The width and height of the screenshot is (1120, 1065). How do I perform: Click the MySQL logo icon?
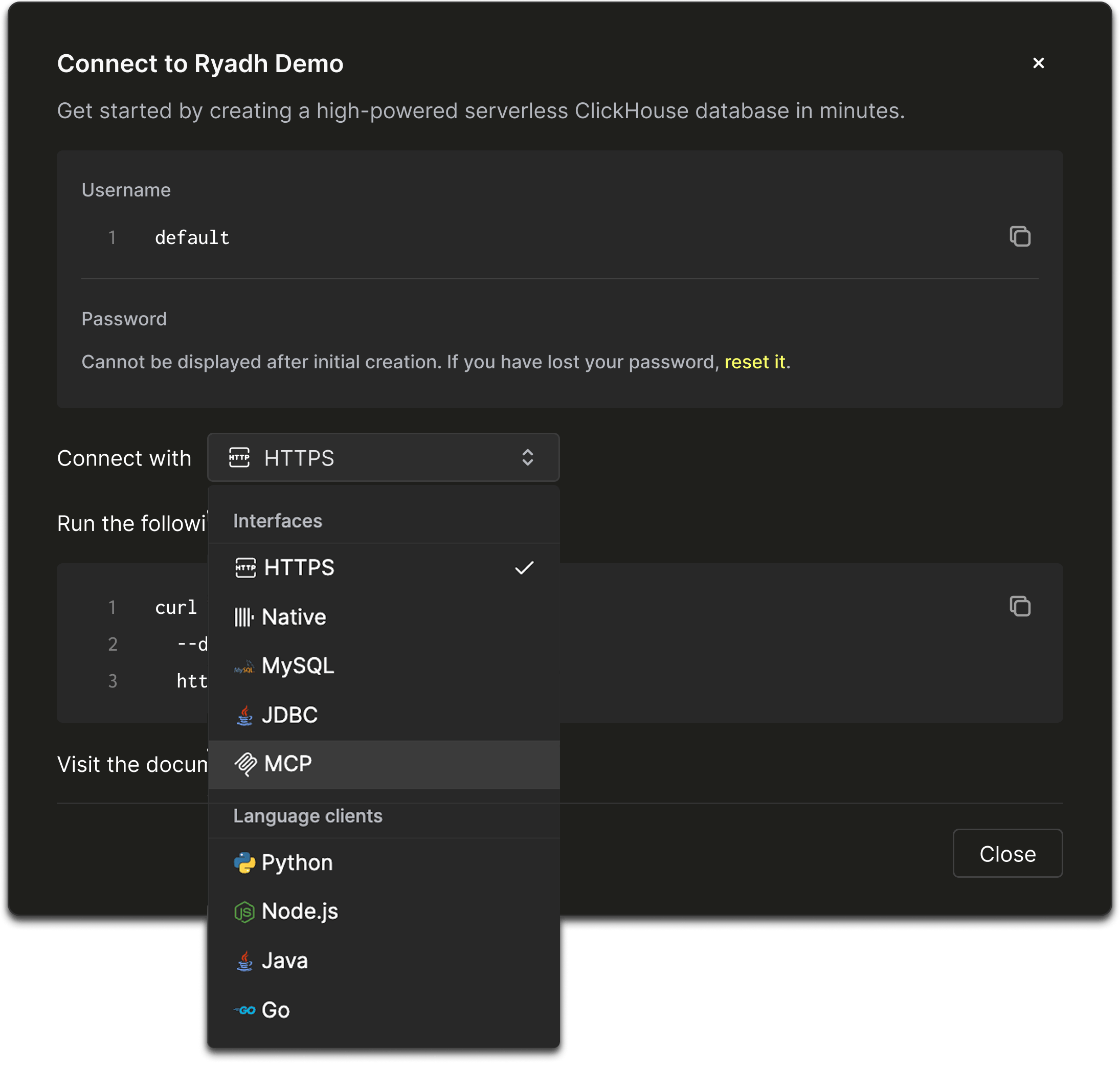tap(244, 667)
